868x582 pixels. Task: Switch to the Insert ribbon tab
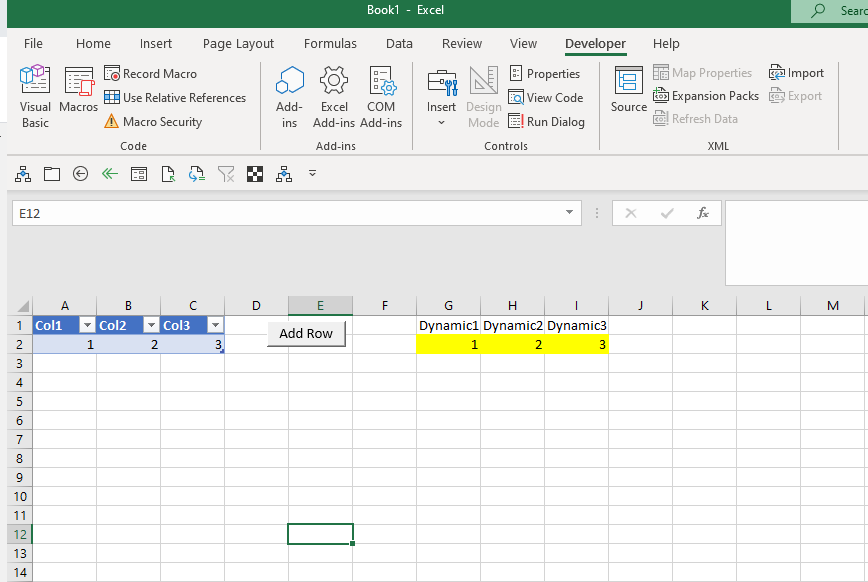click(156, 43)
